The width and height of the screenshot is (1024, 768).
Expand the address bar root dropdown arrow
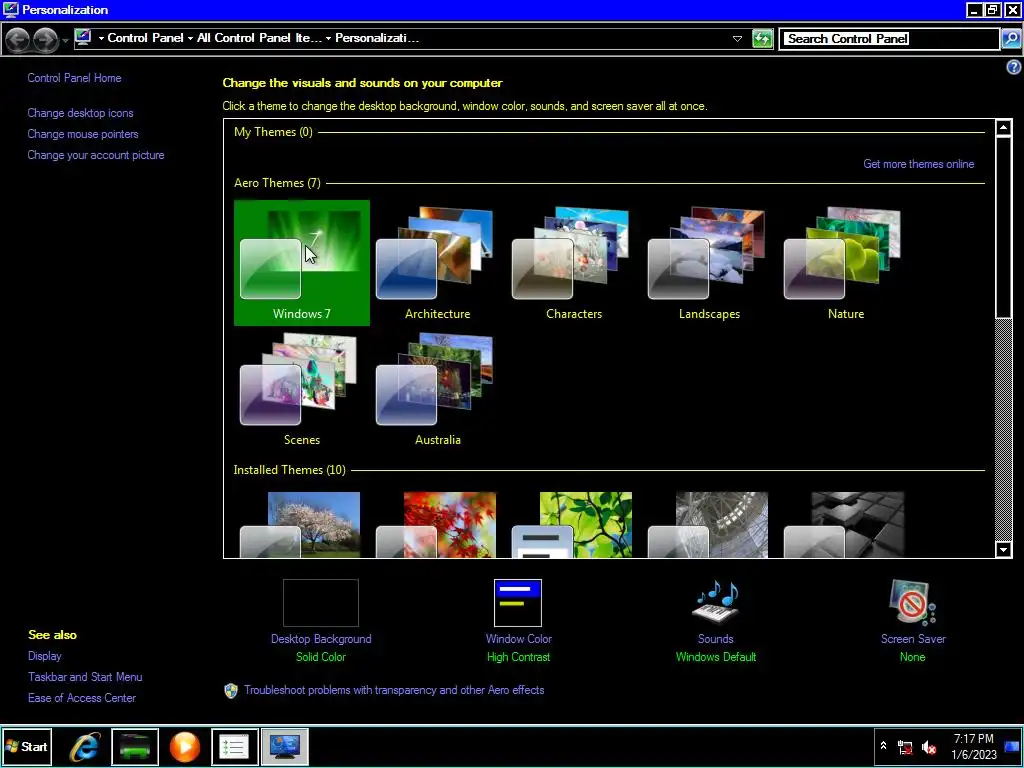(101, 39)
